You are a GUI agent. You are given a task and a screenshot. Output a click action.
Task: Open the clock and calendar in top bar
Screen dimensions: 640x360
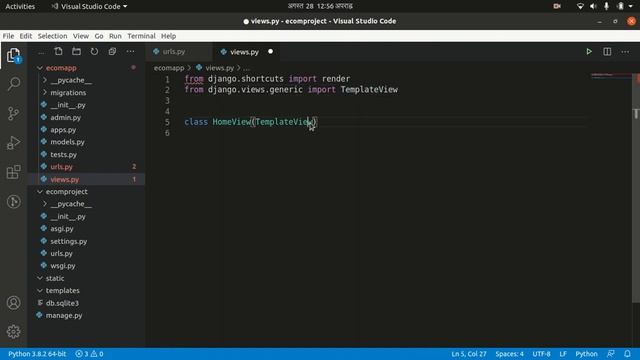click(x=320, y=6)
